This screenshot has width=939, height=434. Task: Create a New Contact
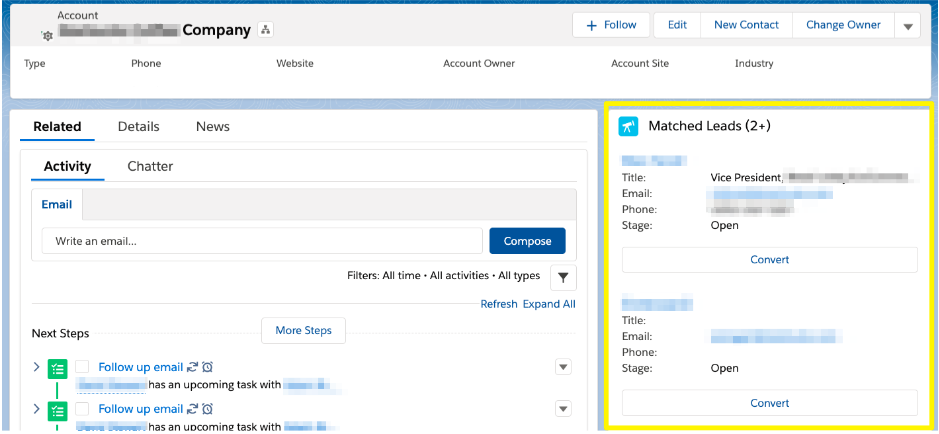pos(747,25)
